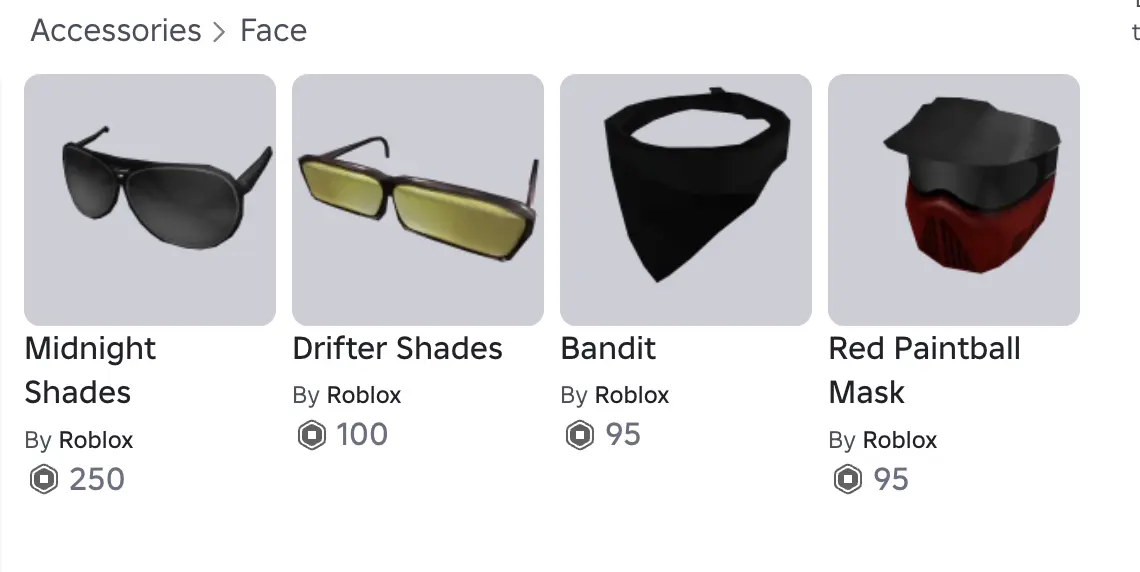
Task: Open Roblox creator link under Bandit
Action: pos(632,396)
